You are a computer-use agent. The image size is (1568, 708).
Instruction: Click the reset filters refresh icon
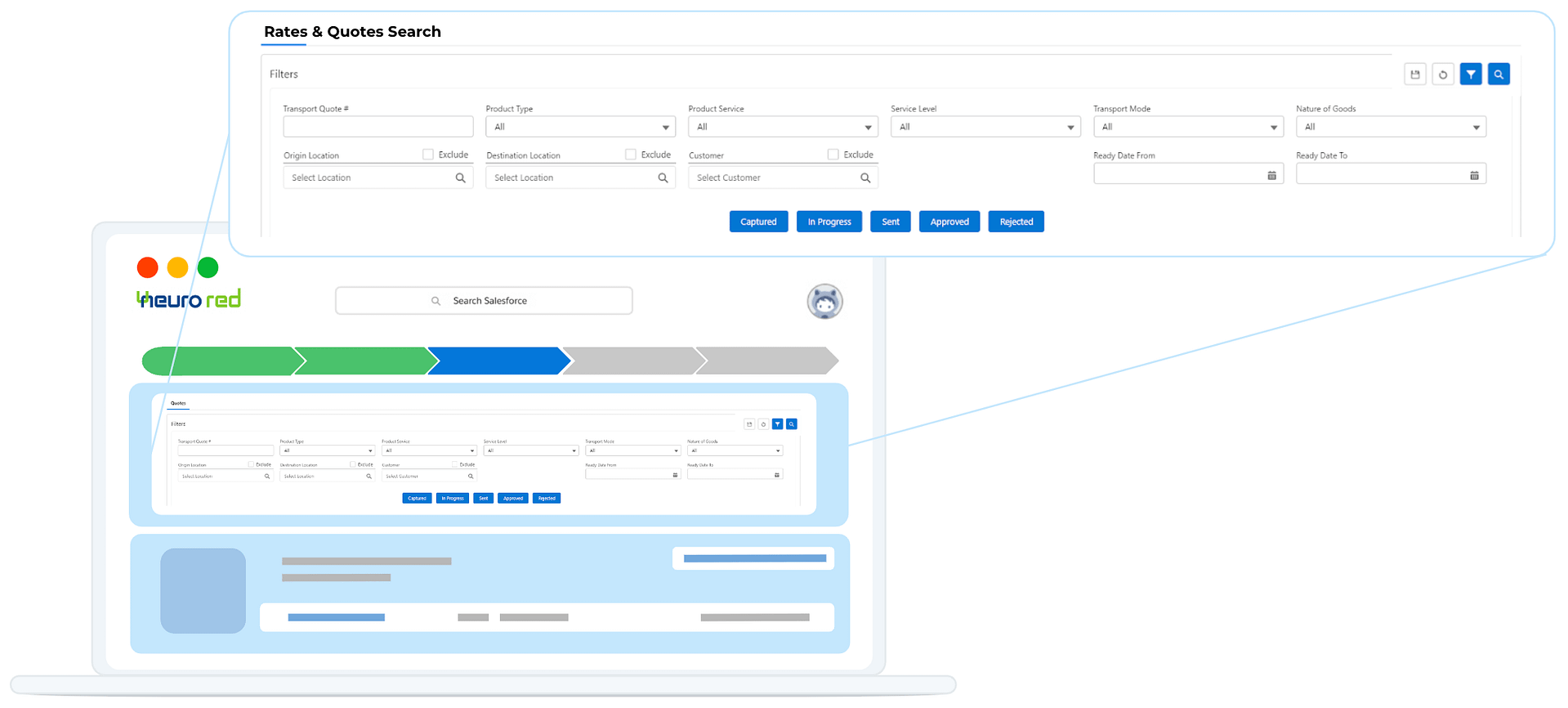click(1443, 74)
